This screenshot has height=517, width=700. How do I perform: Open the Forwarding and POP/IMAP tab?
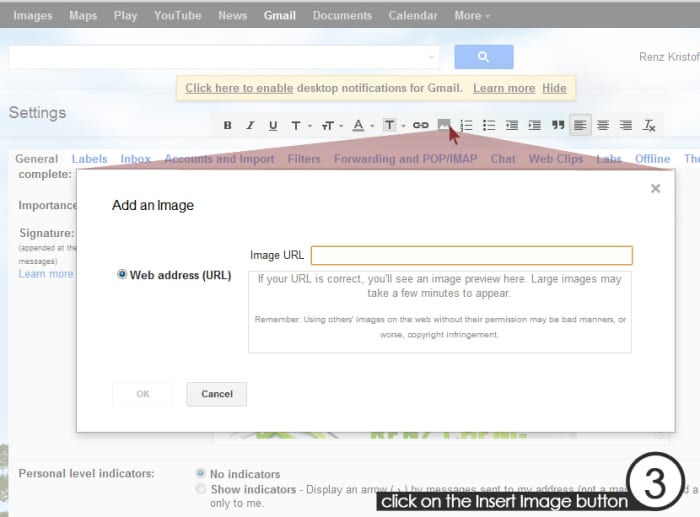(x=405, y=159)
